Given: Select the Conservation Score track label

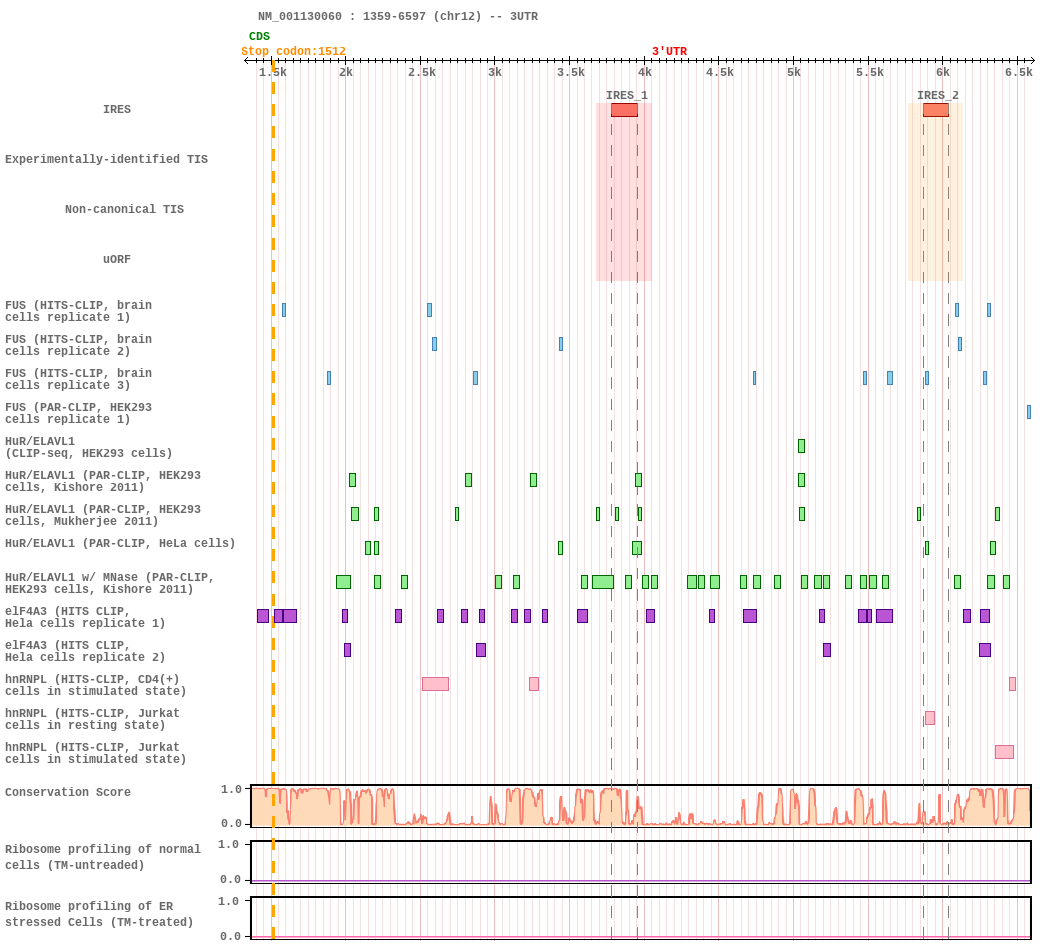Looking at the screenshot, I should [68, 792].
